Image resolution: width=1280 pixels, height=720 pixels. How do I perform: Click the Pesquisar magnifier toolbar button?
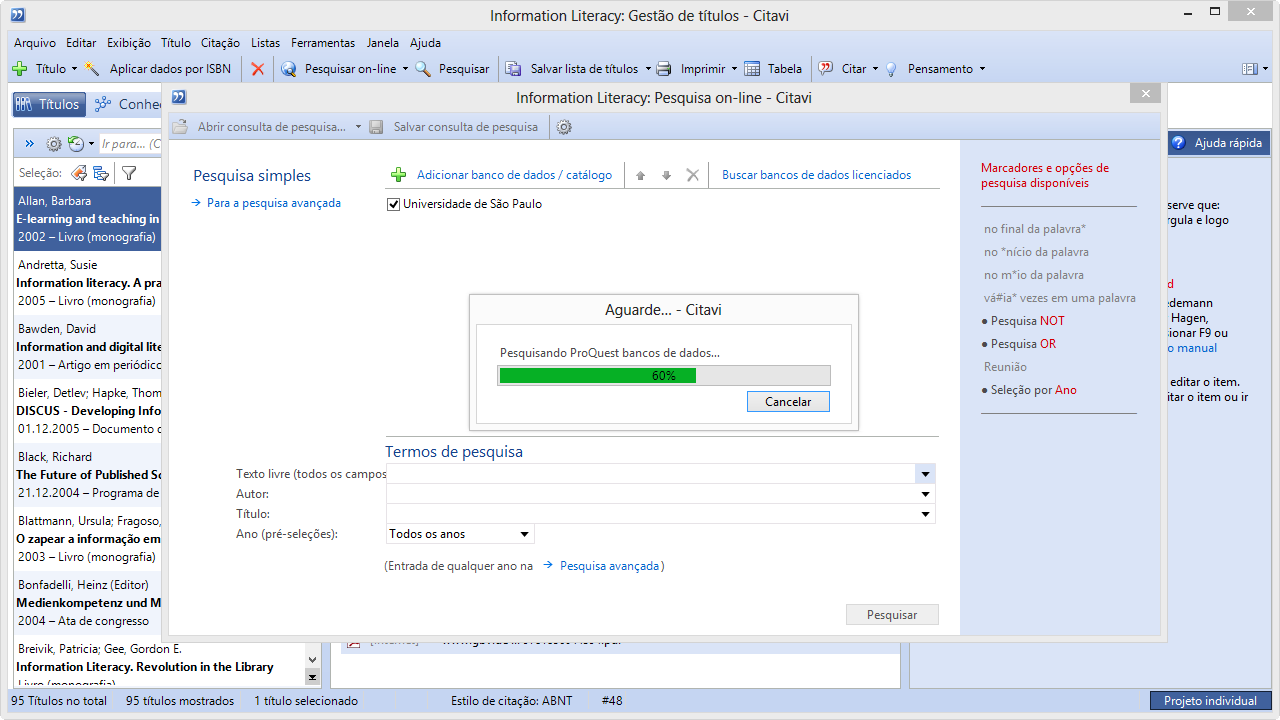(x=453, y=69)
